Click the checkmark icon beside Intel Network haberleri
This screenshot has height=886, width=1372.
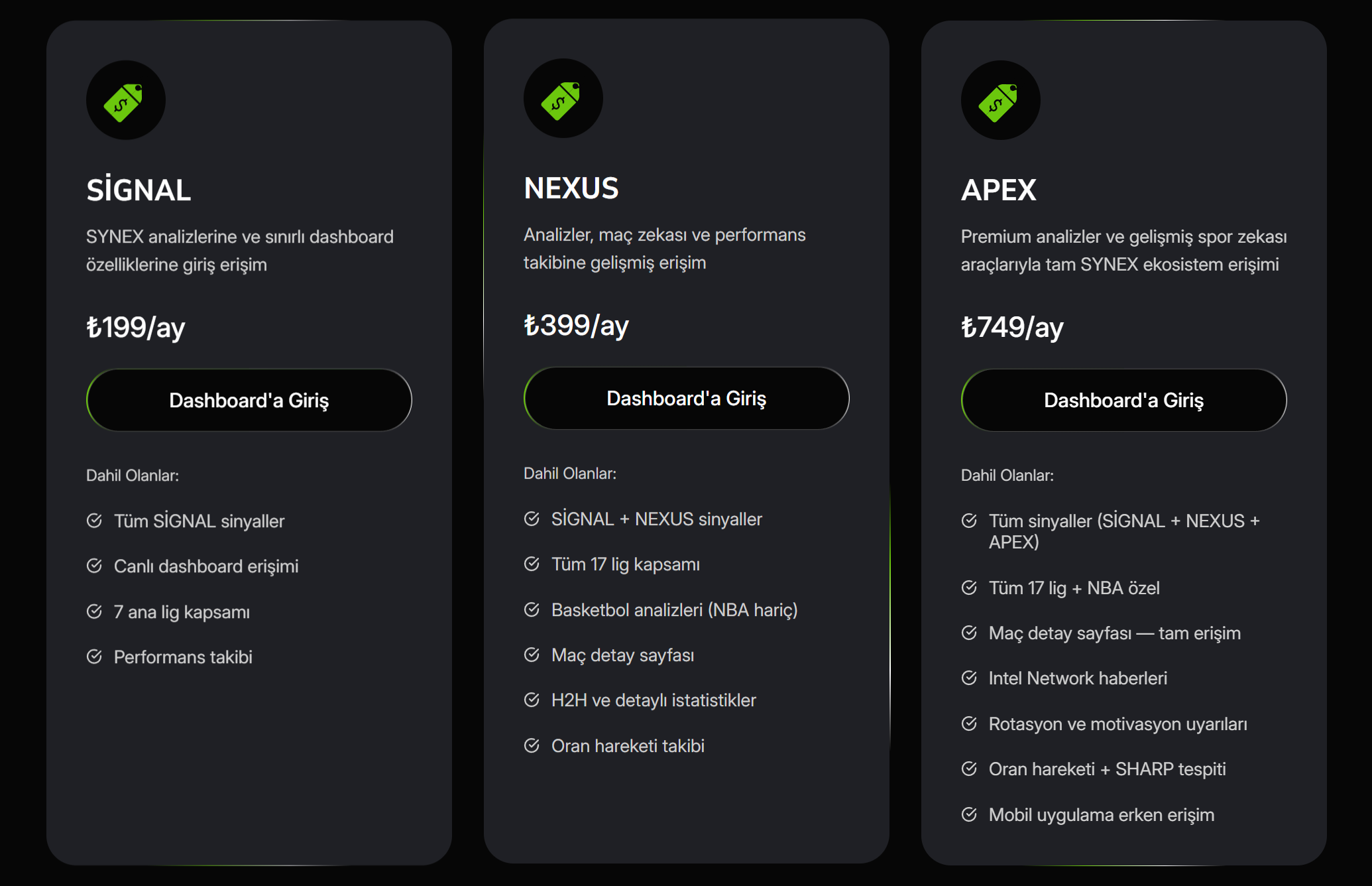pyautogui.click(x=969, y=678)
